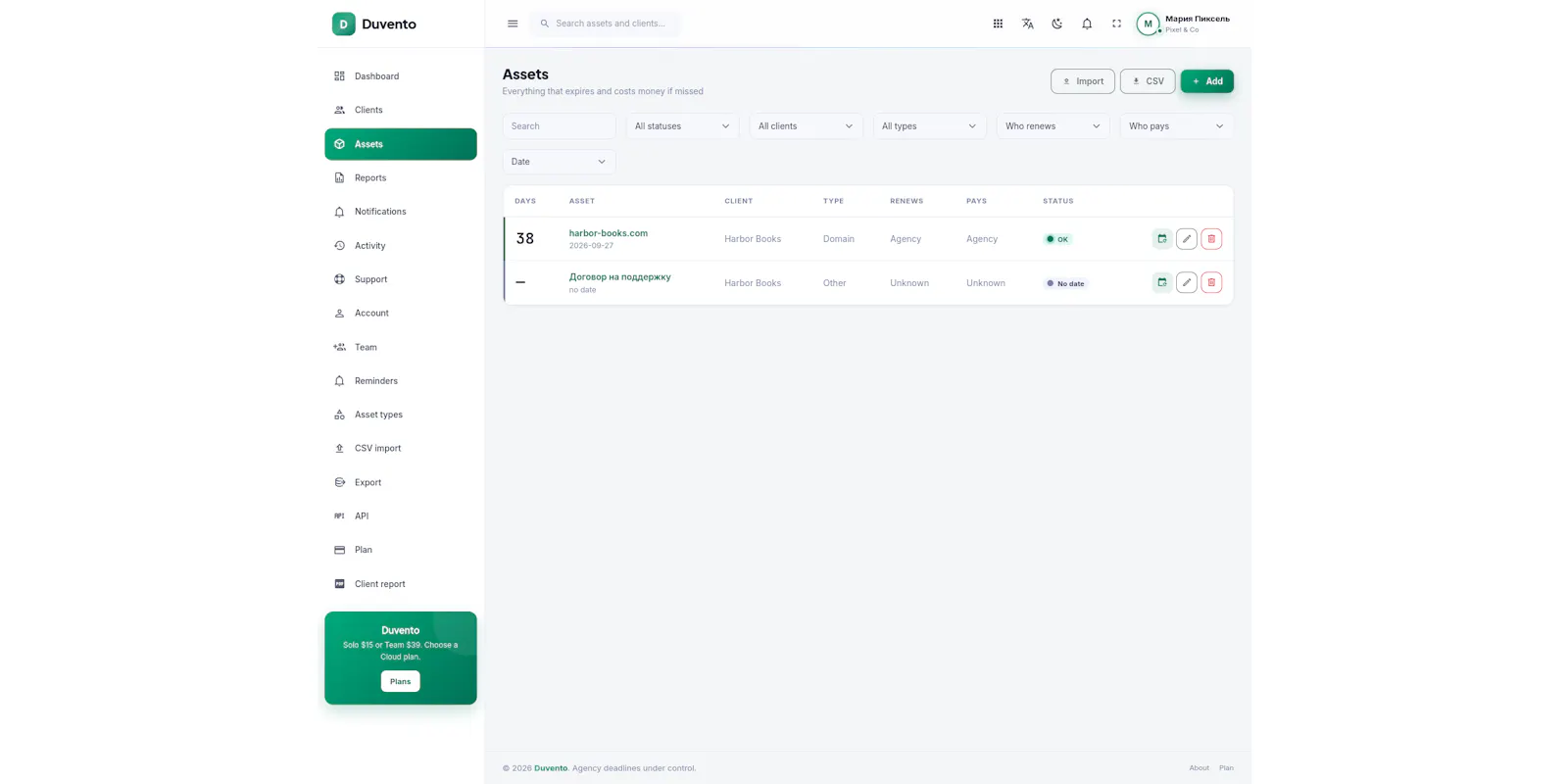Delete the Договор на поддержку asset
The height and width of the screenshot is (784, 1568).
coord(1211,282)
